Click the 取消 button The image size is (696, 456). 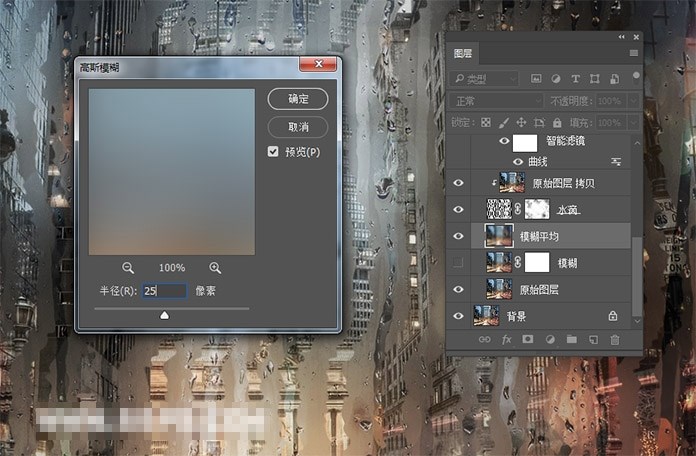[298, 127]
